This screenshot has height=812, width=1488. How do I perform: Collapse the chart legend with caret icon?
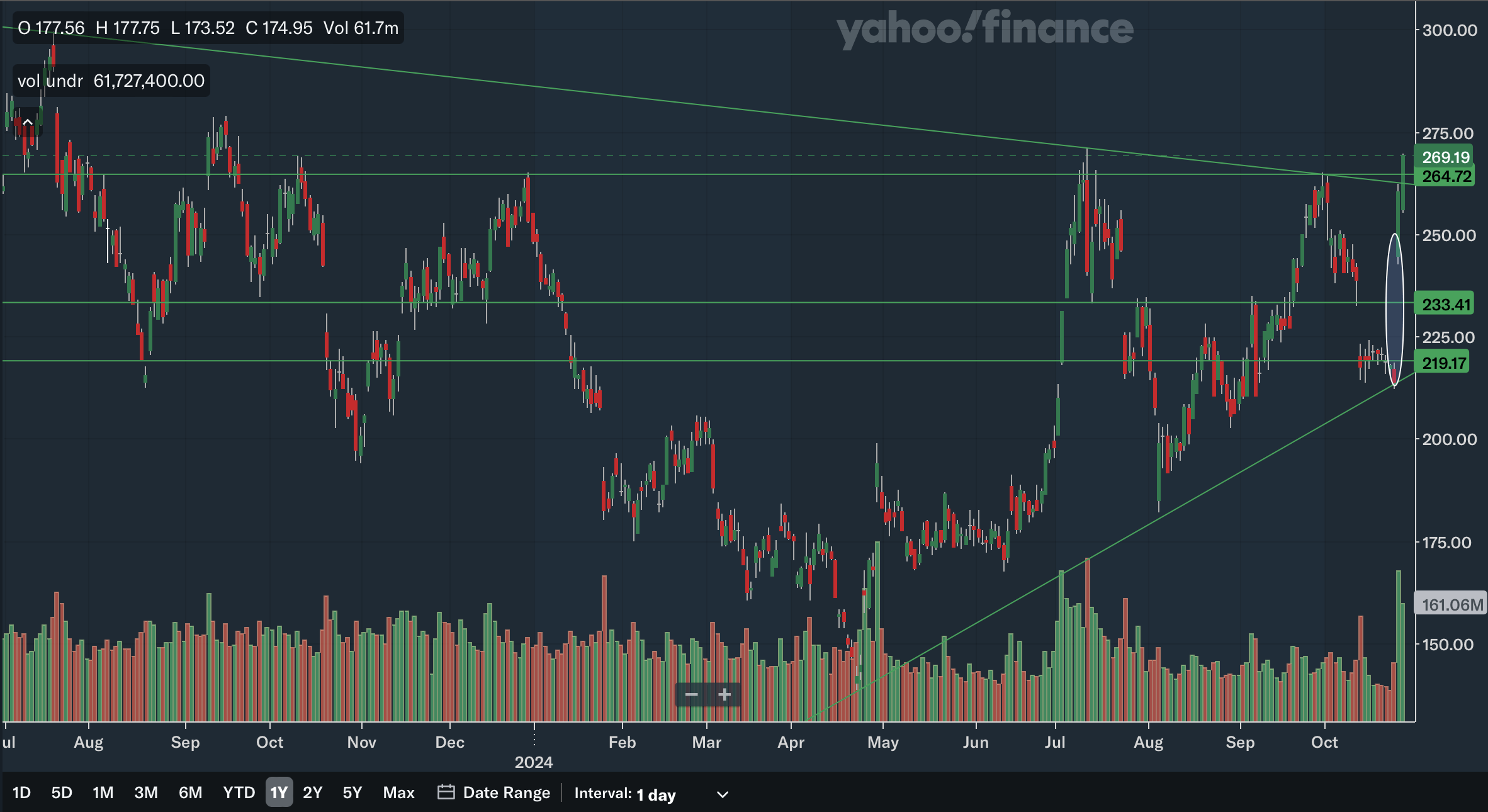(x=28, y=123)
